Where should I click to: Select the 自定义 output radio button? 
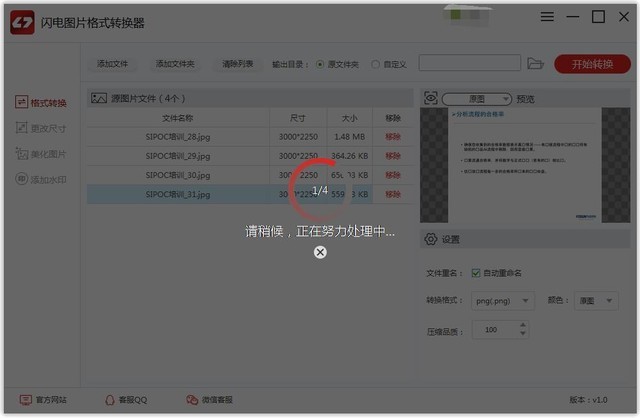(x=375, y=64)
